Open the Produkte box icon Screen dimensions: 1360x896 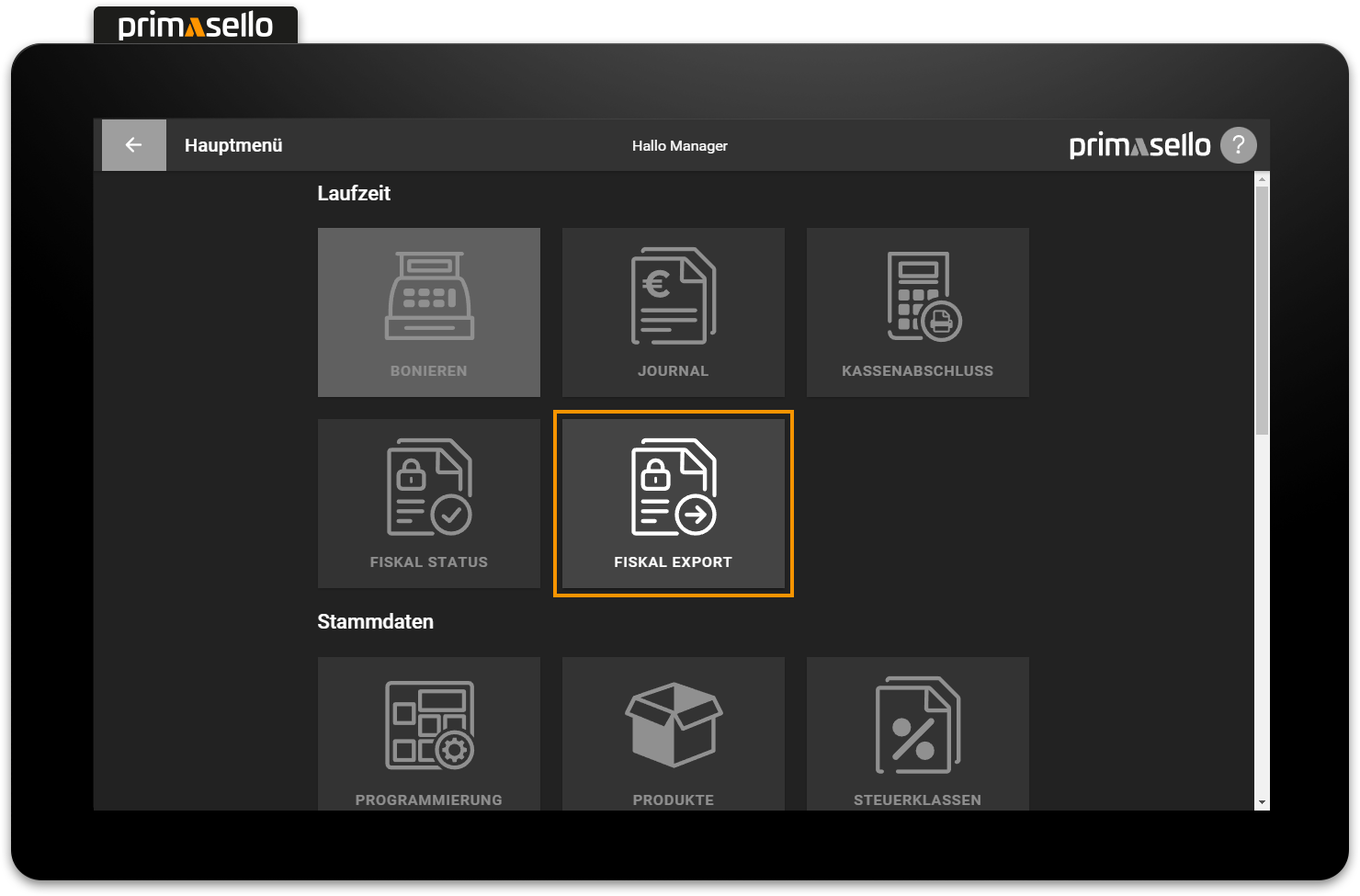click(x=673, y=726)
